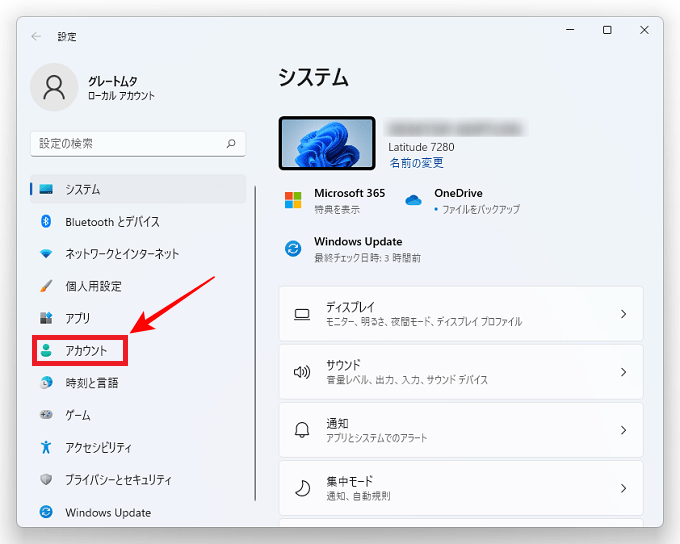Click the グレートムタ account name
The height and width of the screenshot is (544, 680).
[113, 81]
